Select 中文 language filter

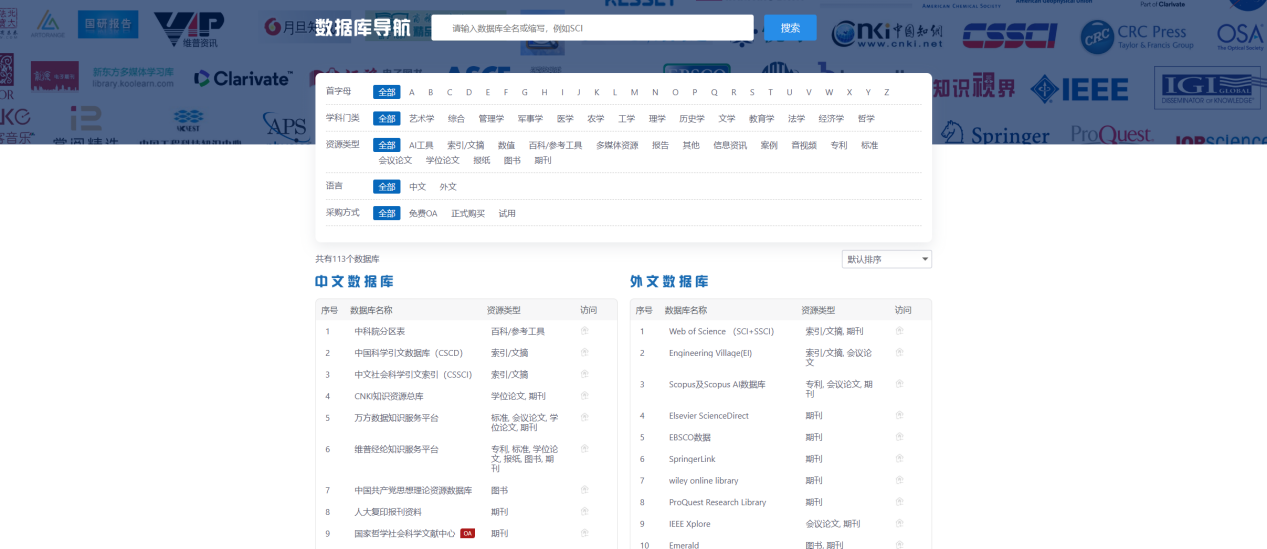pyautogui.click(x=417, y=187)
